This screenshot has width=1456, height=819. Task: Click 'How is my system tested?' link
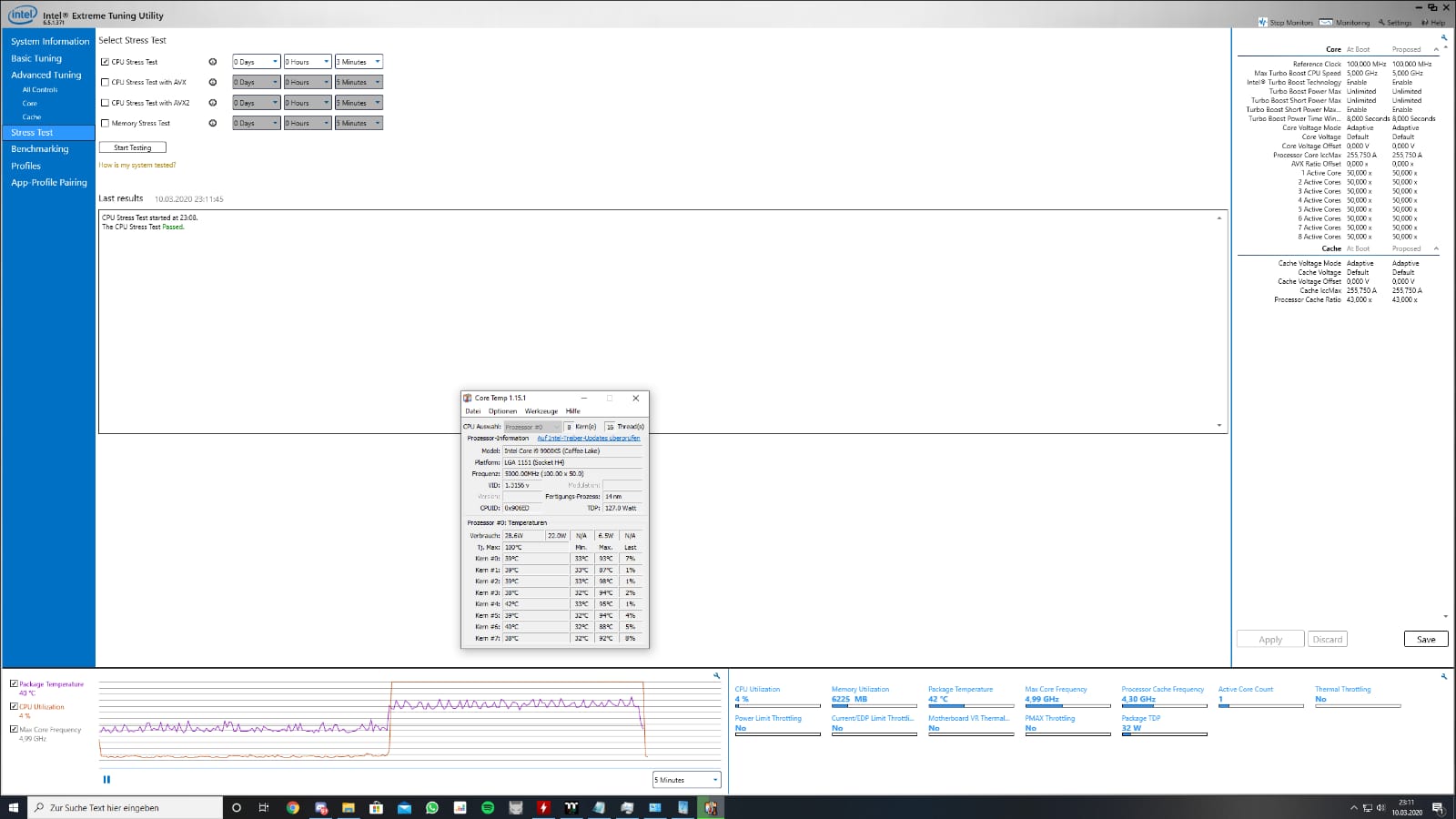point(137,166)
